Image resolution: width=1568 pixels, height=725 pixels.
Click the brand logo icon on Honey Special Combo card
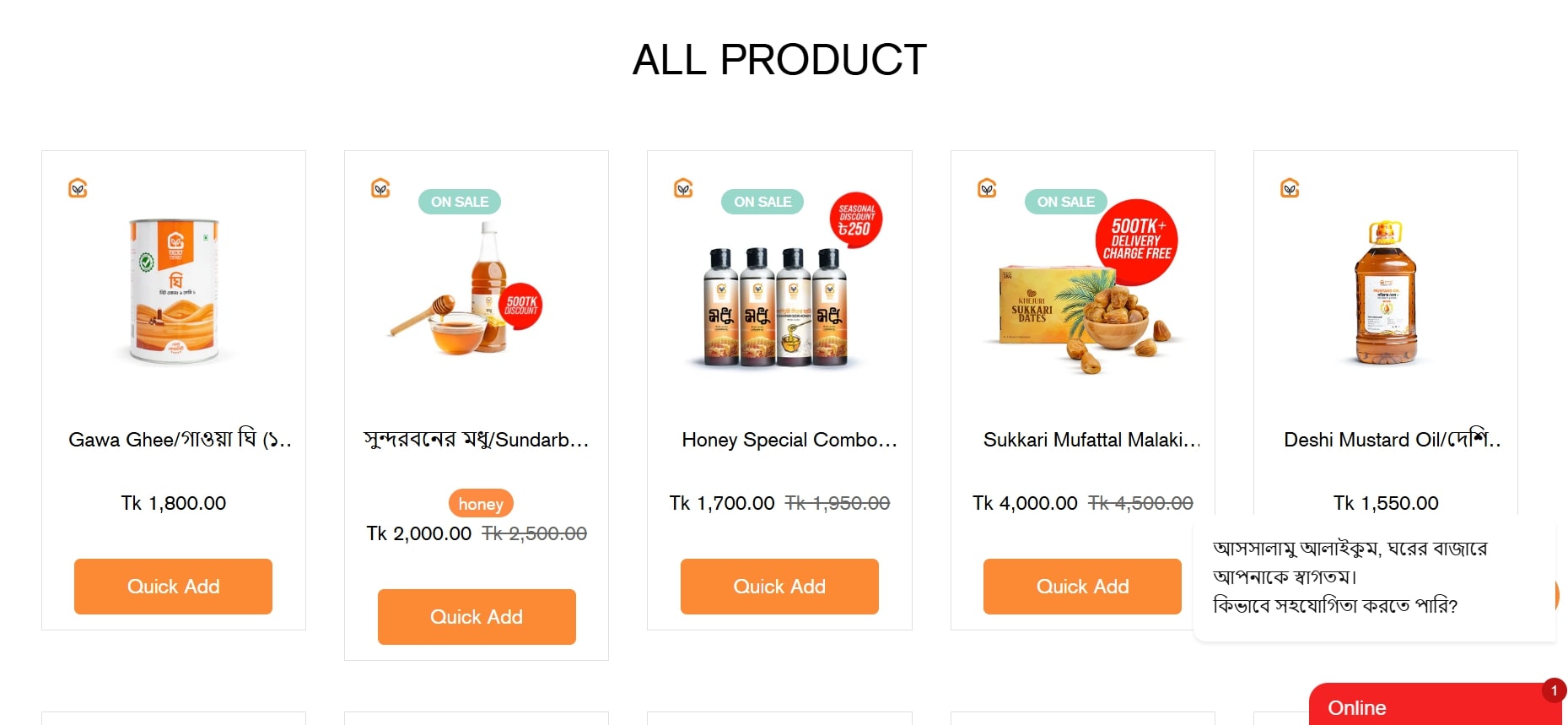[x=683, y=188]
